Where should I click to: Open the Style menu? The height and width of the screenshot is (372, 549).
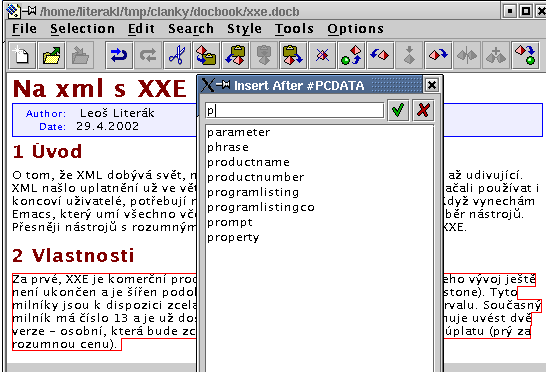pos(244,29)
